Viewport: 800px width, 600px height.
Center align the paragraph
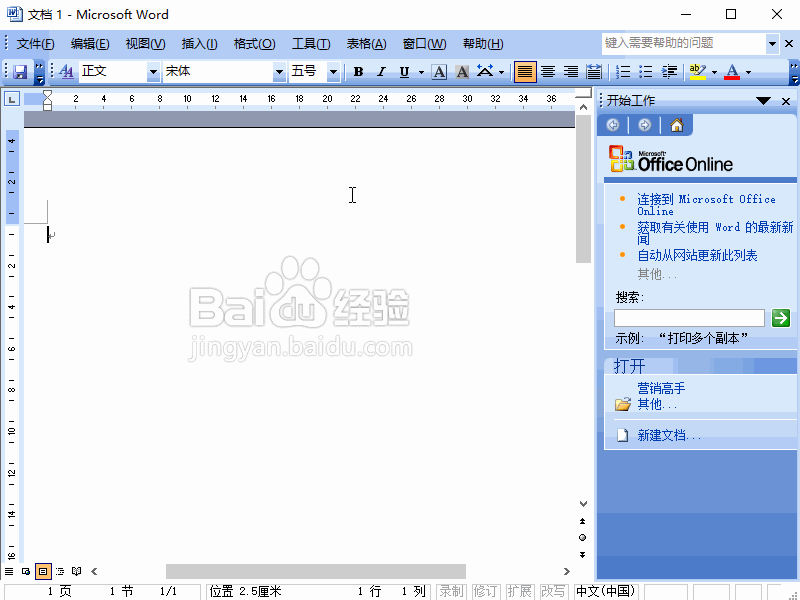click(548, 72)
